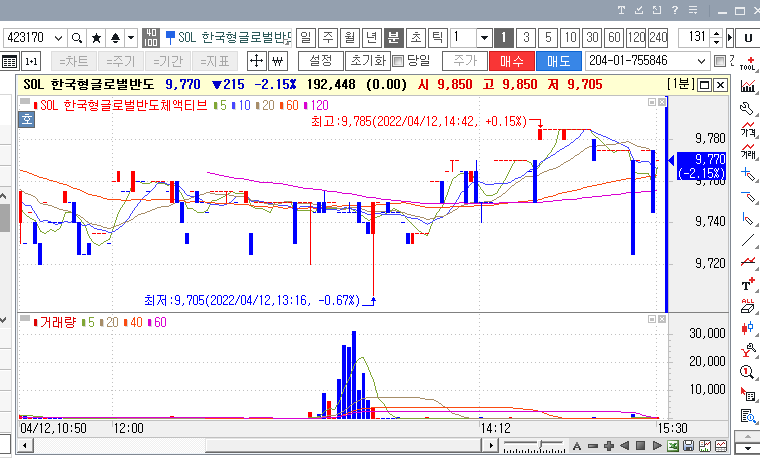Open the document search tool
The height and width of the screenshot is (459, 760).
coord(747,416)
